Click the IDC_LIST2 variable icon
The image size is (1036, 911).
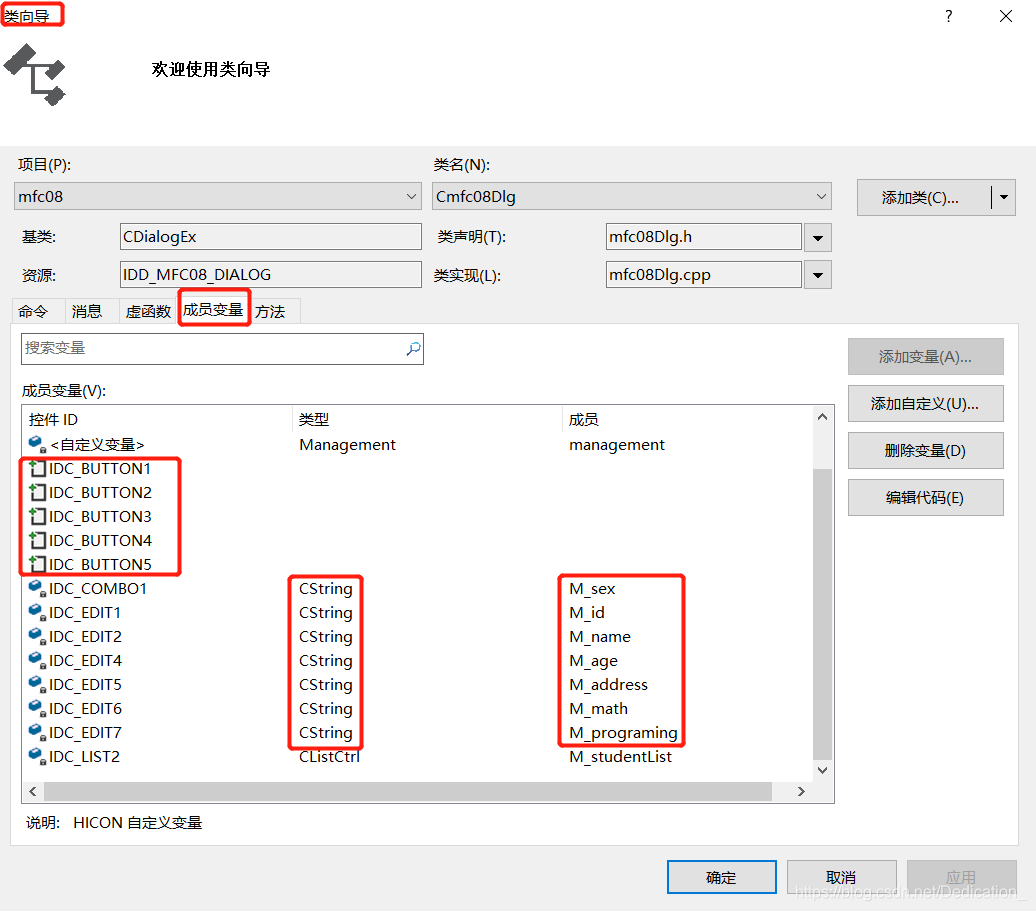[x=37, y=756]
